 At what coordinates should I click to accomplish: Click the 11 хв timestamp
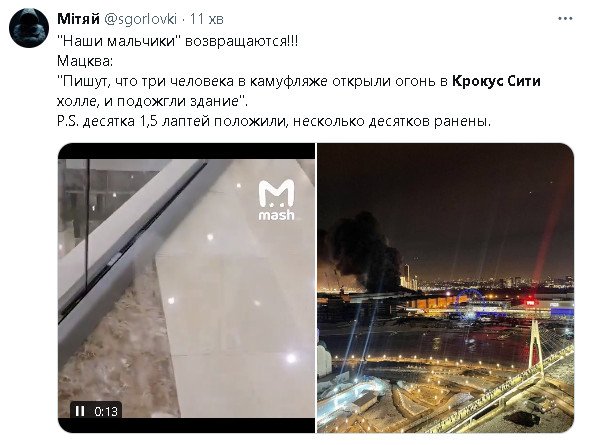coord(206,19)
